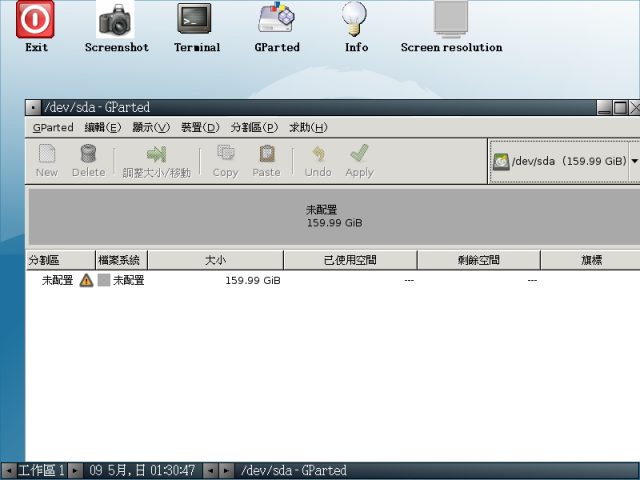The width and height of the screenshot is (640, 480).
Task: Focus the /dev/sda - GParted taskbar entry
Action: click(x=437, y=470)
